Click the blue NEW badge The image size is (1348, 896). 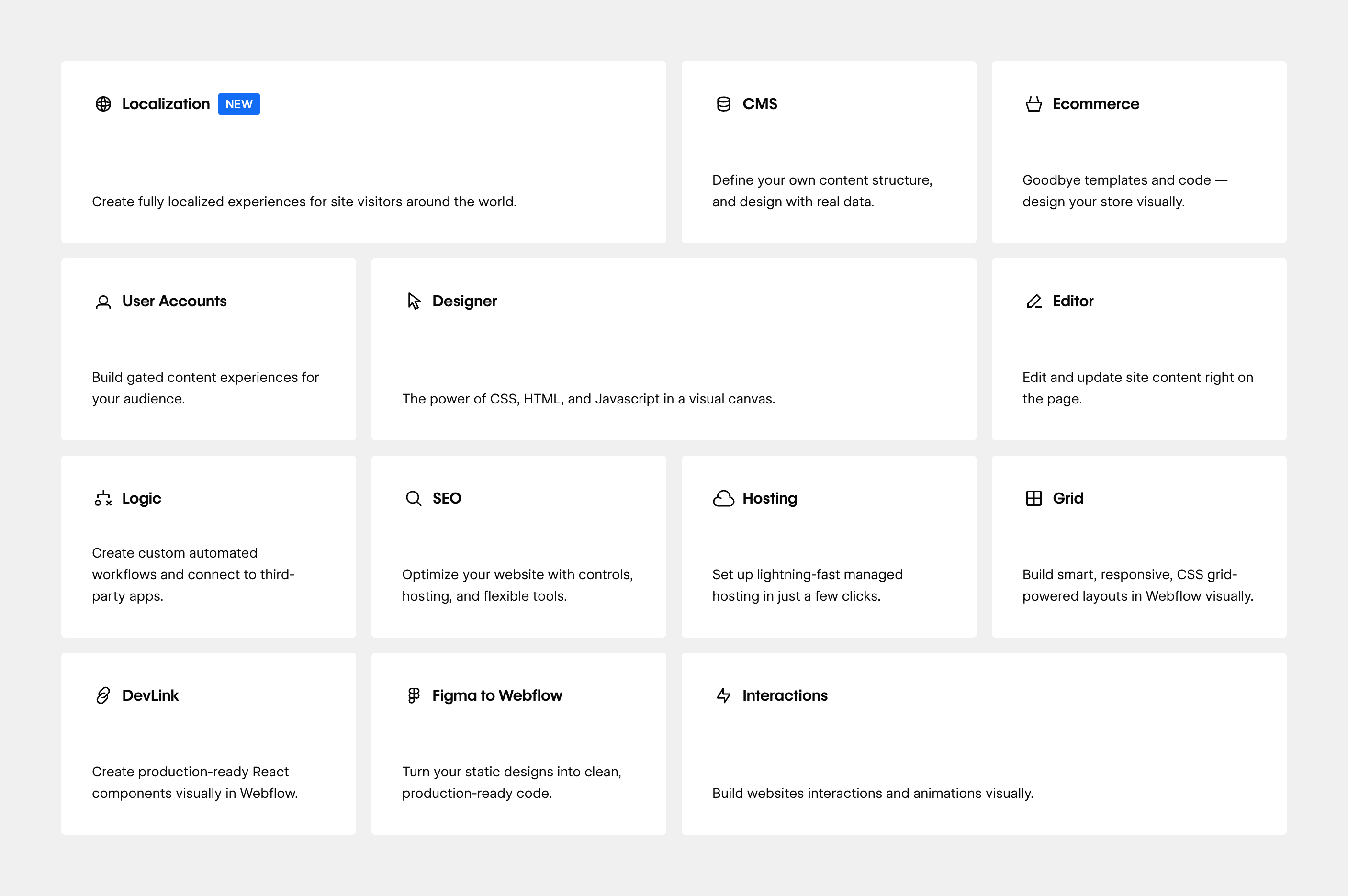239,104
